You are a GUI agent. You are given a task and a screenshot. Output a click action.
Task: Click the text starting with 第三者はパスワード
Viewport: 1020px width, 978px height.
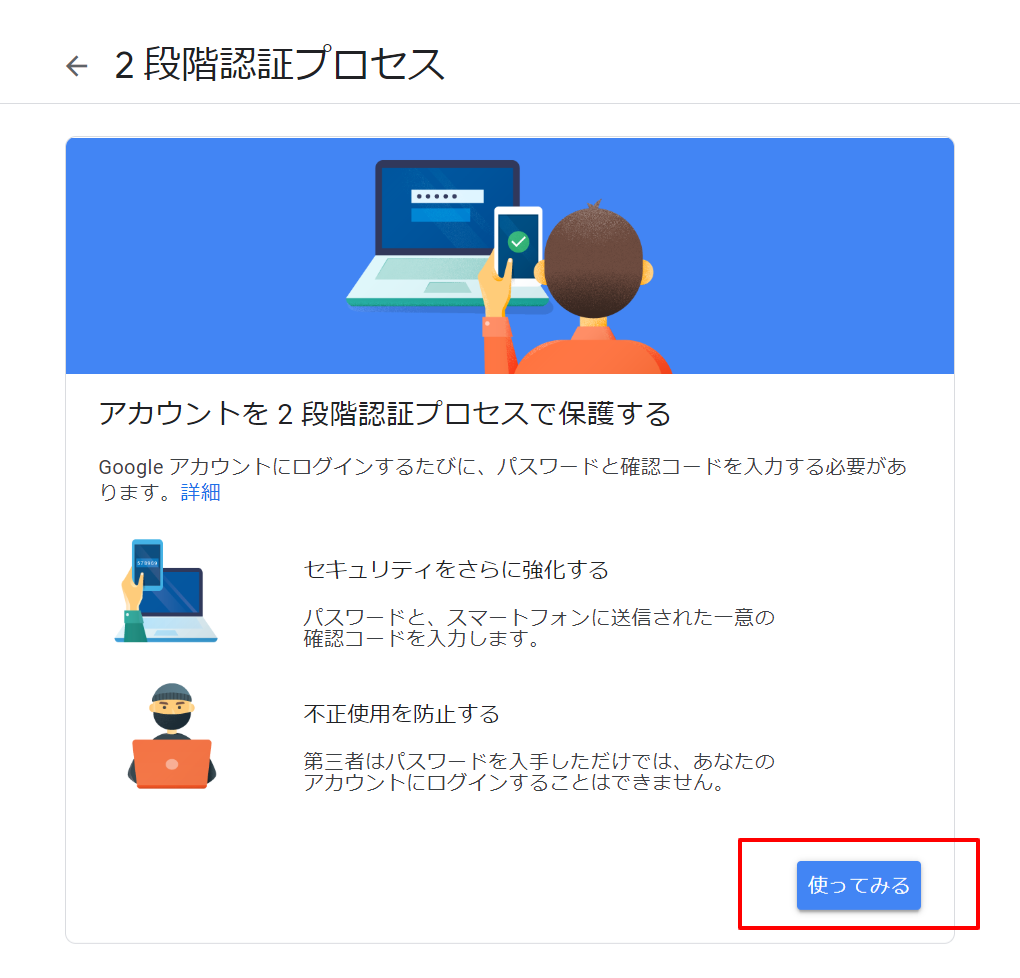click(539, 771)
